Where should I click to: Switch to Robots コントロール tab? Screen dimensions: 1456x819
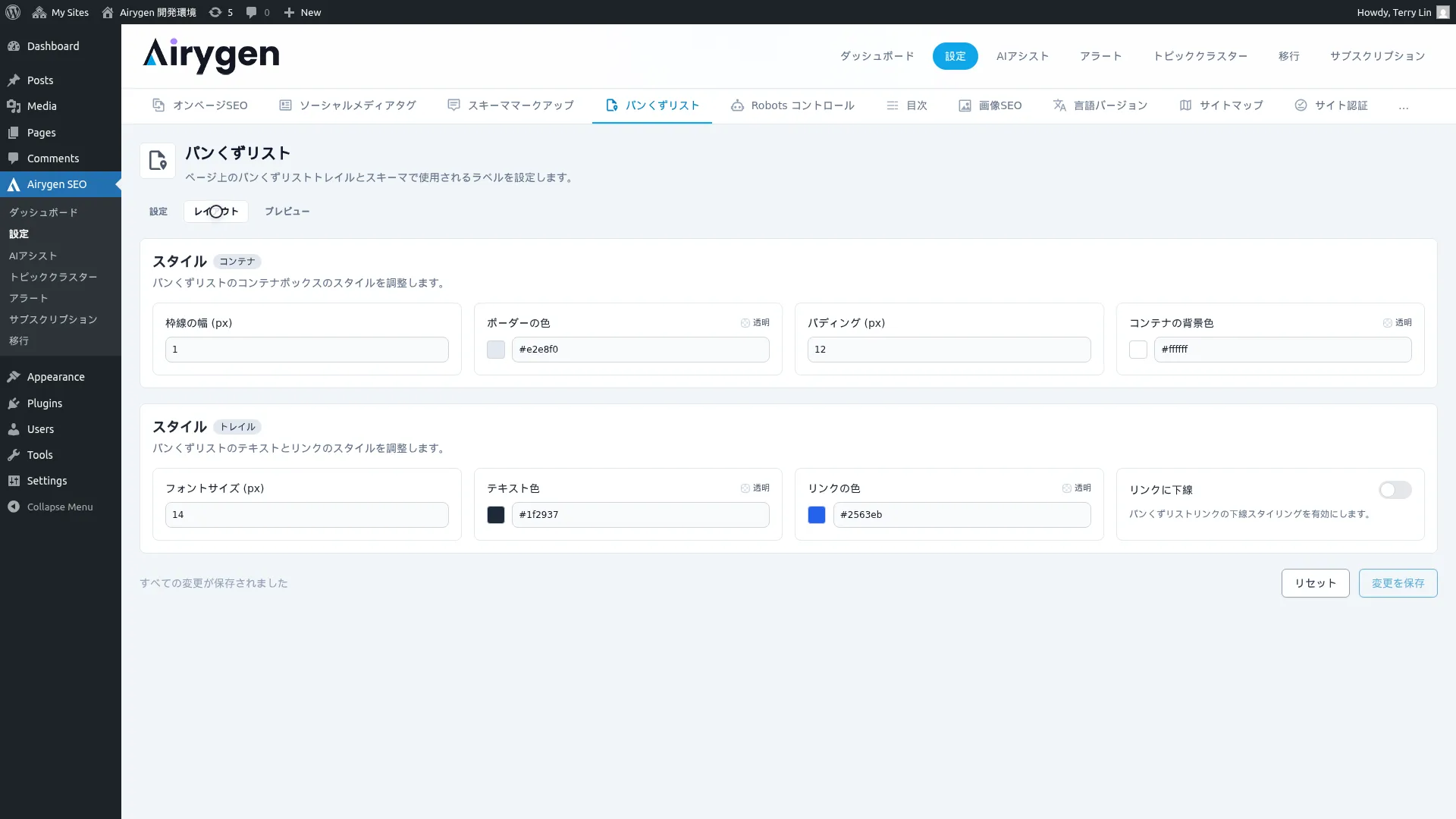pyautogui.click(x=792, y=105)
